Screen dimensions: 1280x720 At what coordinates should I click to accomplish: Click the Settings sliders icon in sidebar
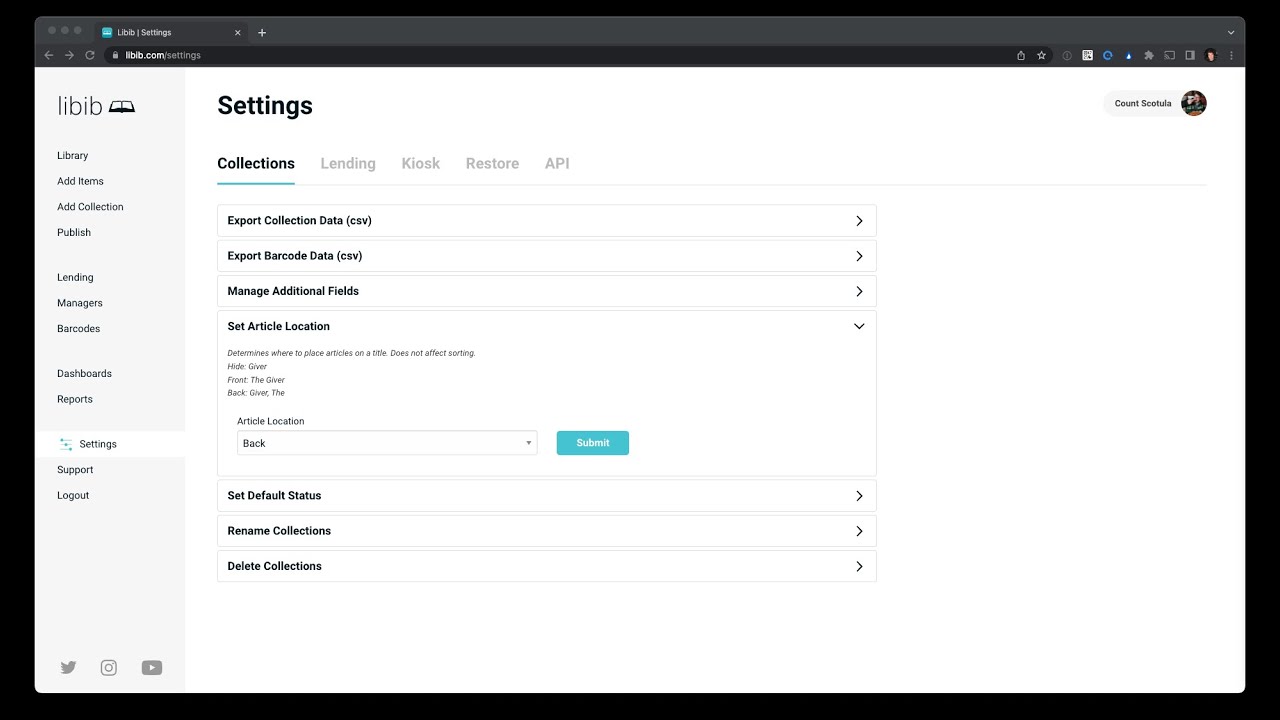click(x=66, y=444)
